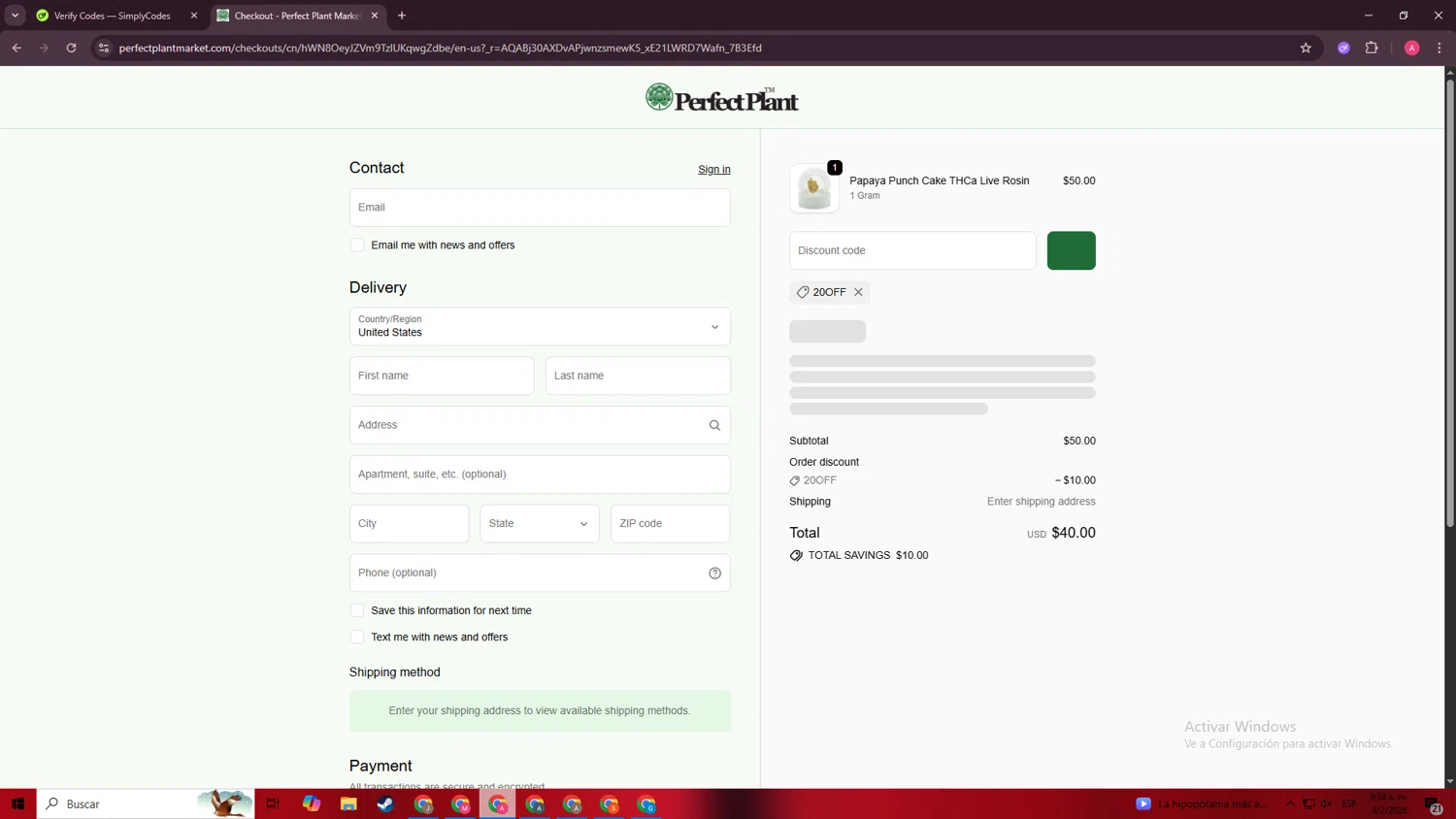Open Copilot from the taskbar

(311, 803)
